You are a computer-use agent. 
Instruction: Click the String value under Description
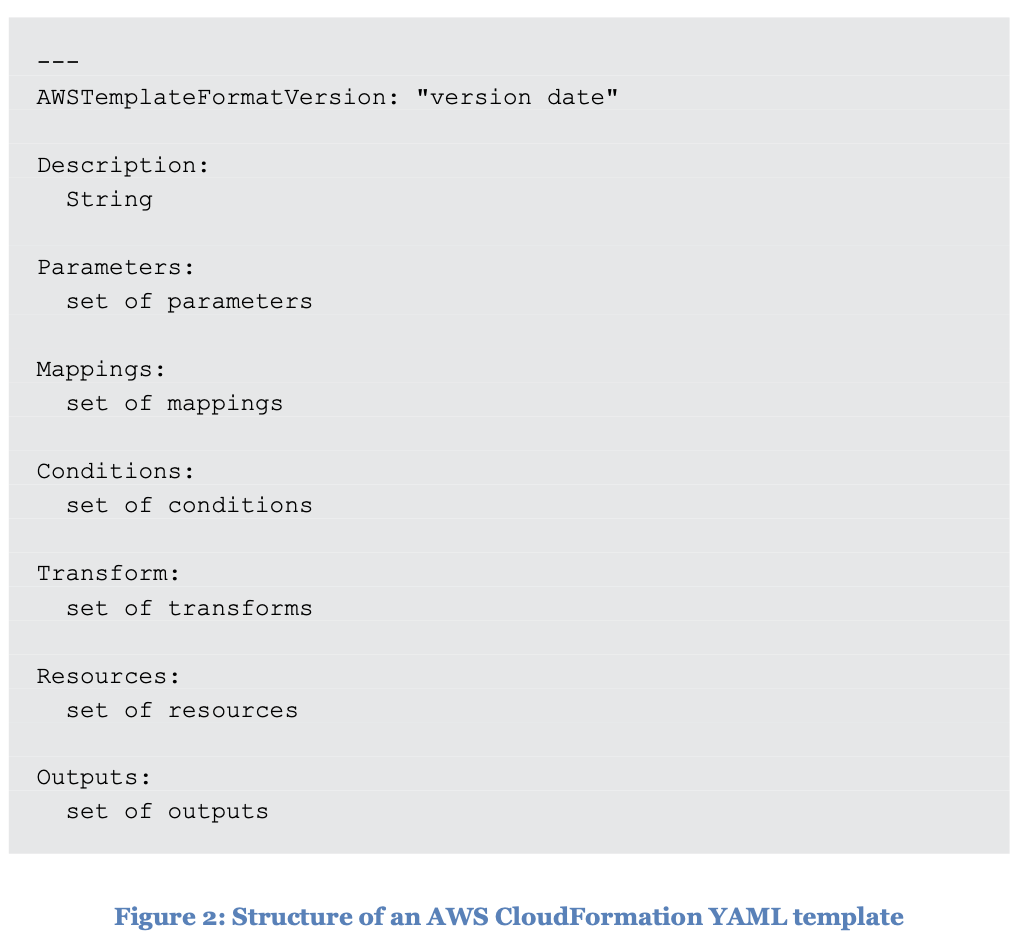[x=109, y=199]
